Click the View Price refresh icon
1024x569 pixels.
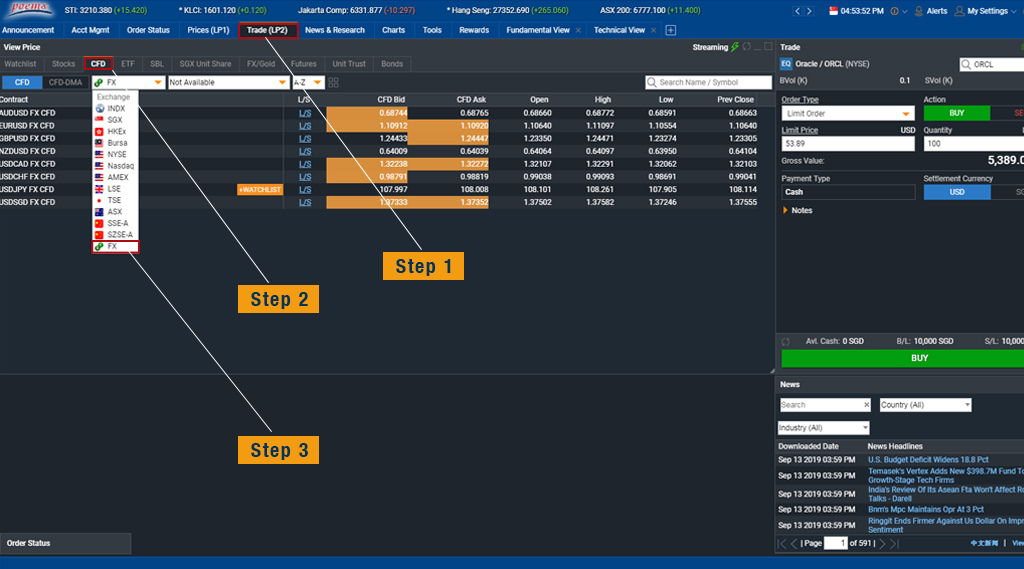(746, 46)
